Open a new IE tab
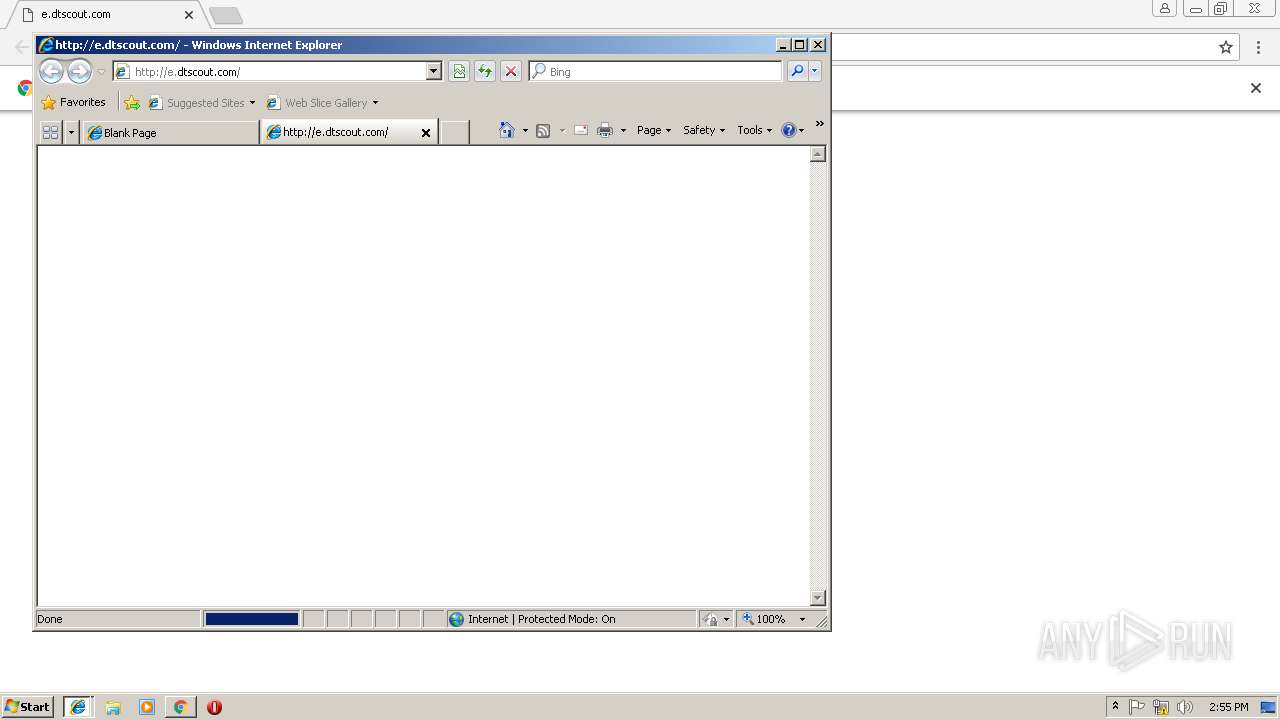The height and width of the screenshot is (720, 1280). [455, 132]
